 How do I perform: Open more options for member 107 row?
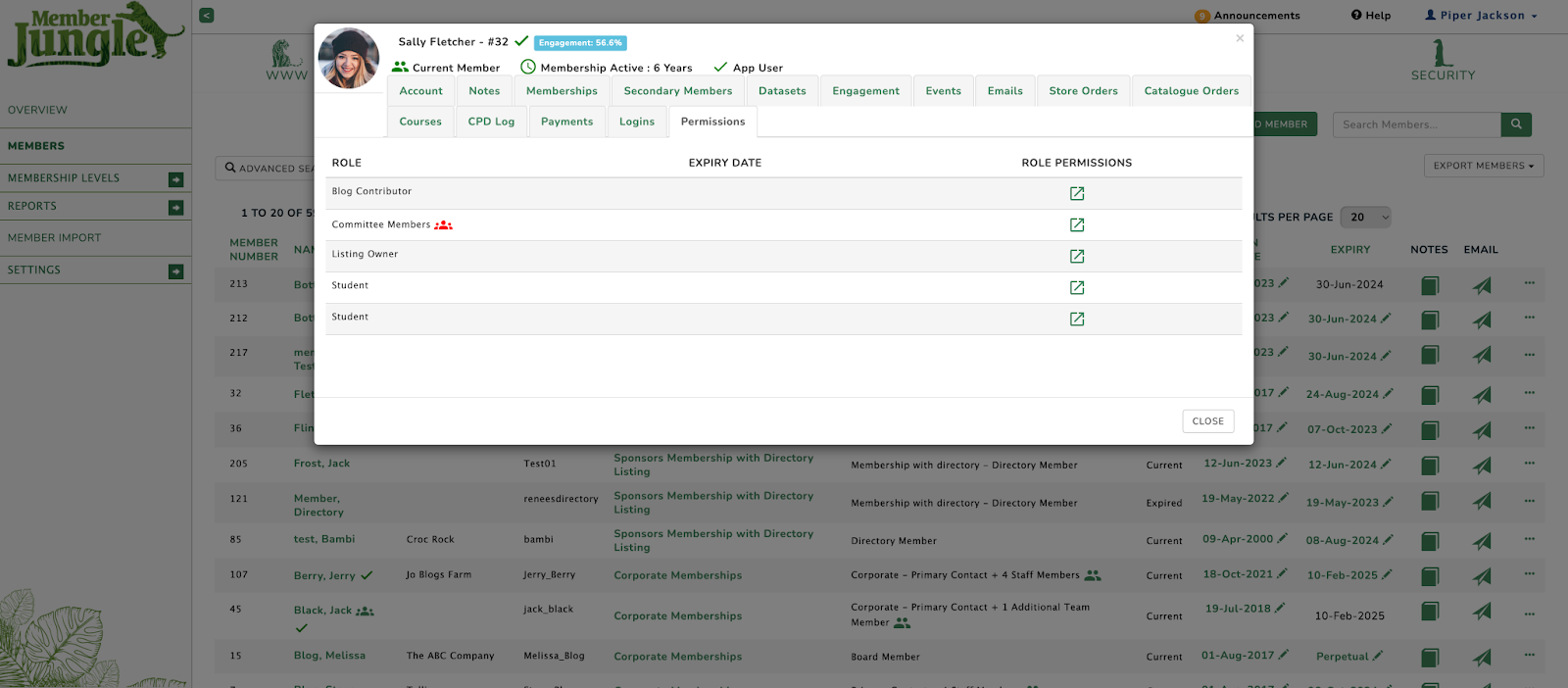(1529, 574)
